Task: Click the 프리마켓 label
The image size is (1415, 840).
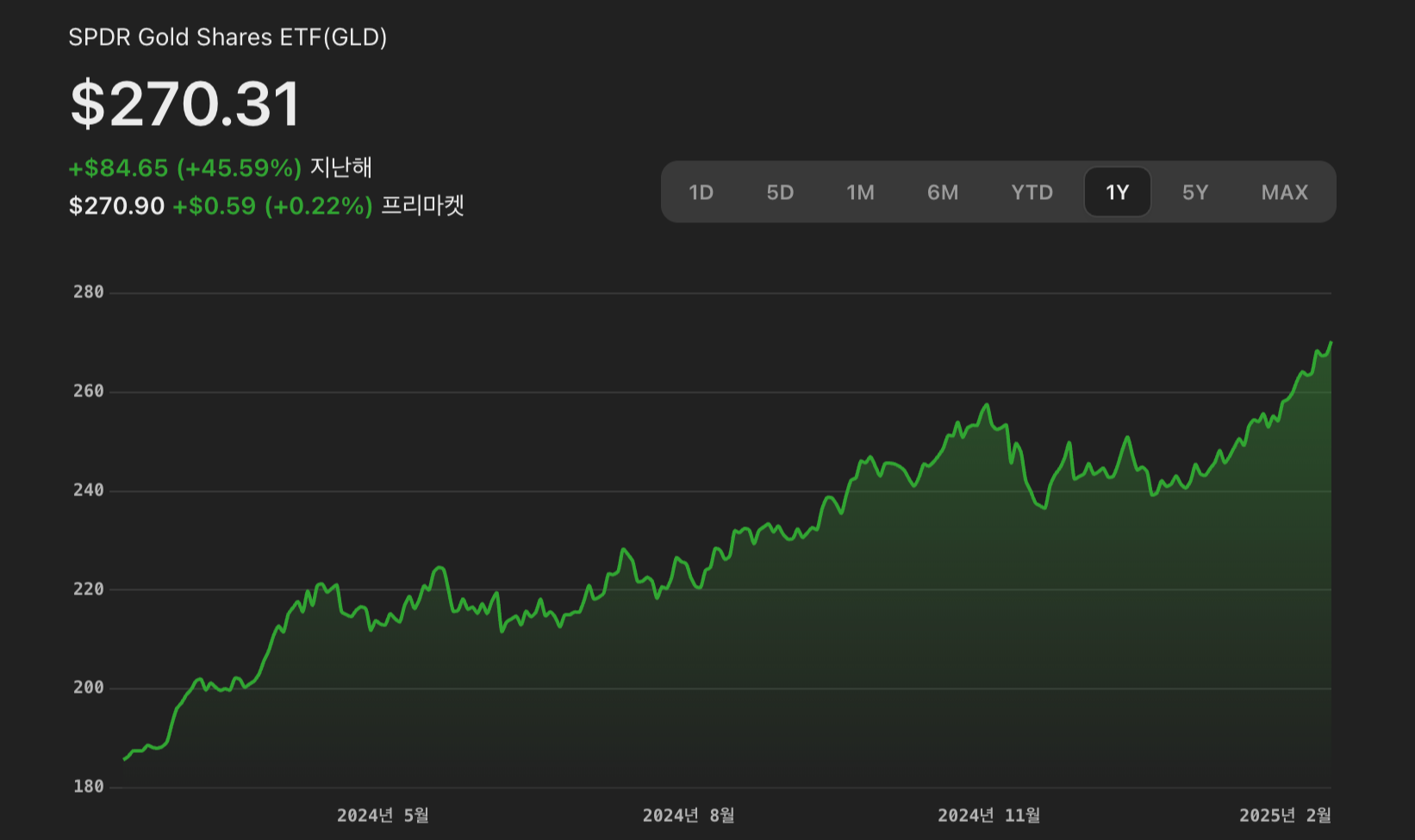Action: pyautogui.click(x=422, y=206)
